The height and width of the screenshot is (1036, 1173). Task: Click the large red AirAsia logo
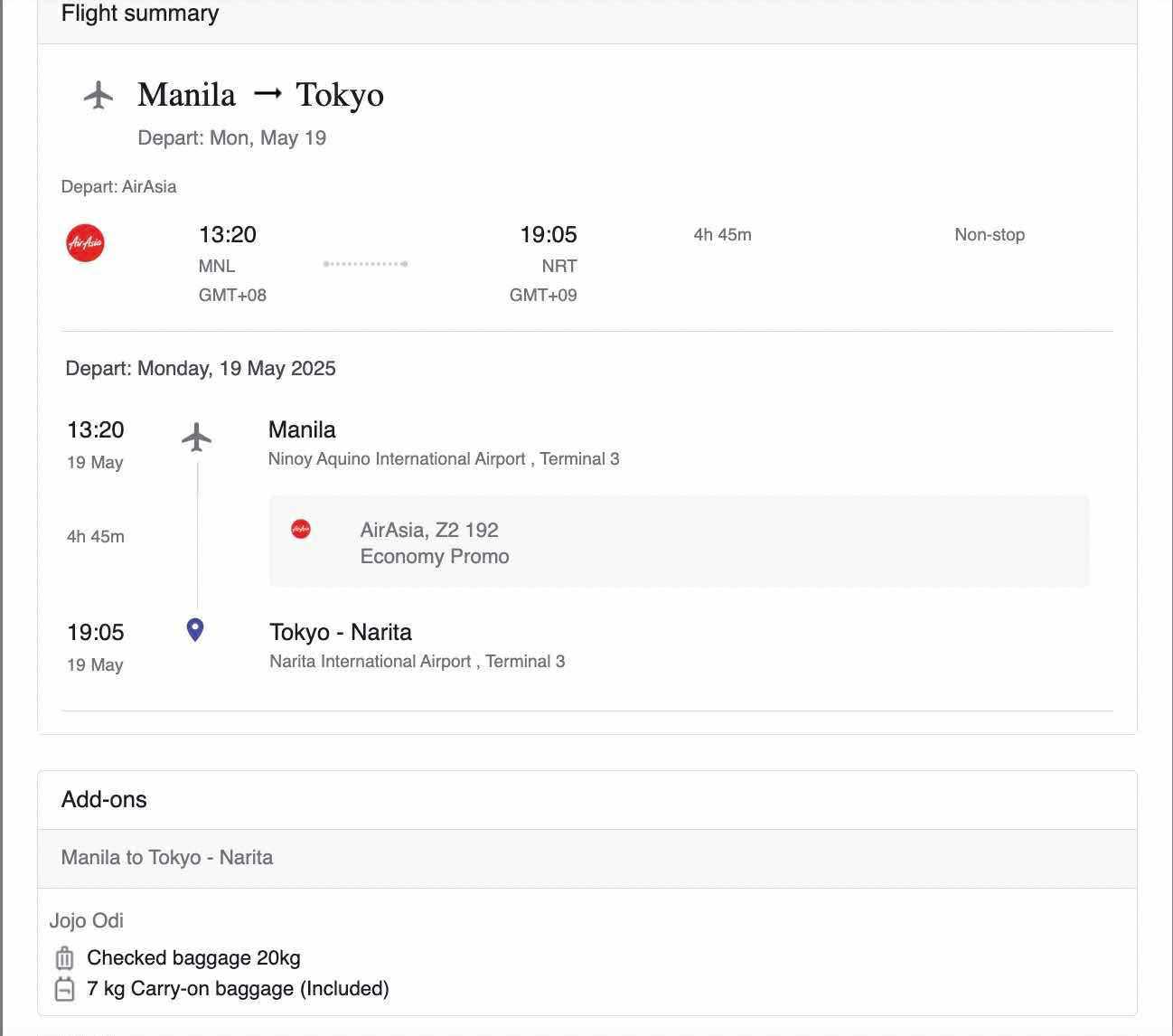(x=85, y=243)
